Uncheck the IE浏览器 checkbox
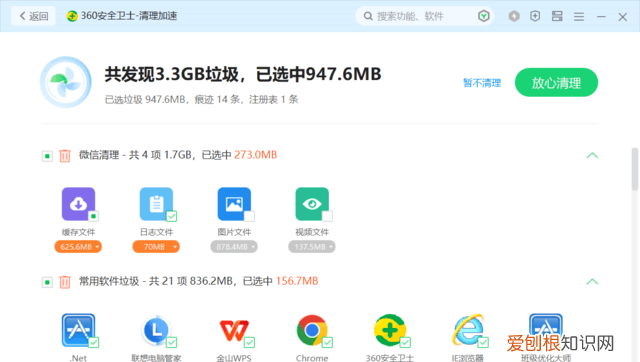640x362 pixels. pos(483,342)
